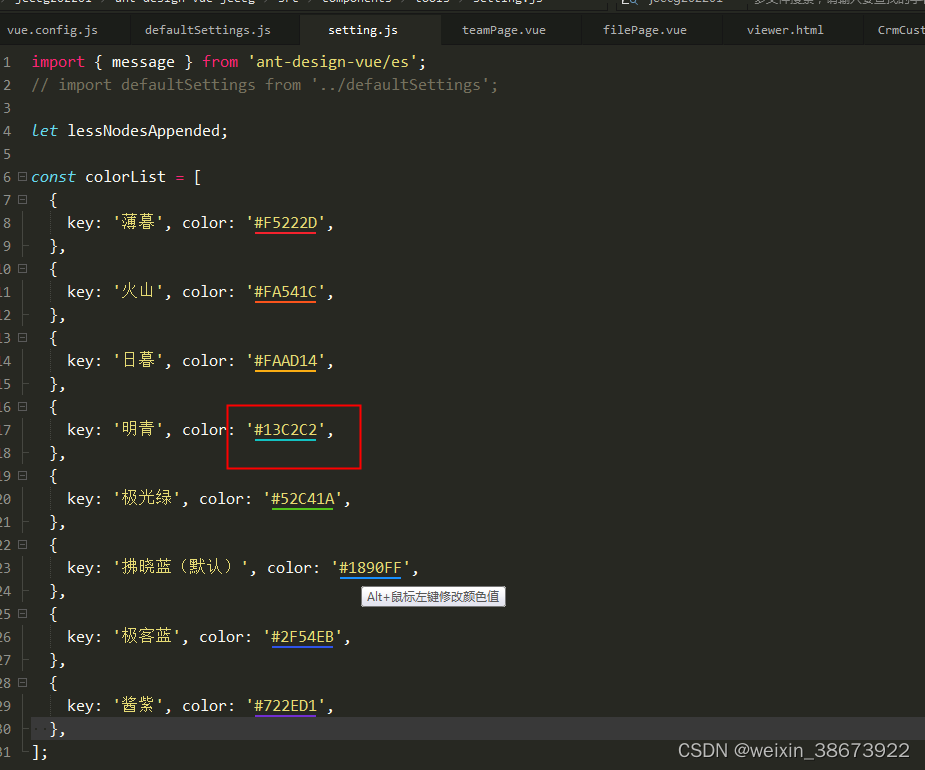
Task: Click the 'colorList' identifier
Action: pos(126,177)
